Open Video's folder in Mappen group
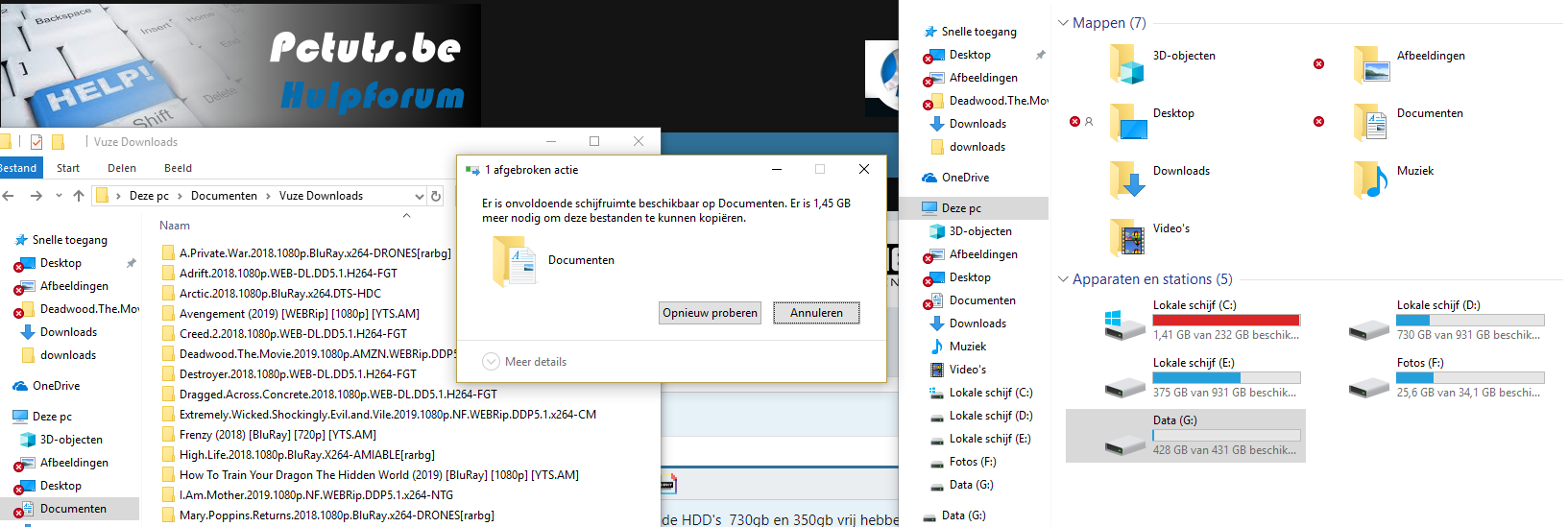Screen dimensions: 1568x527 point(1149,238)
